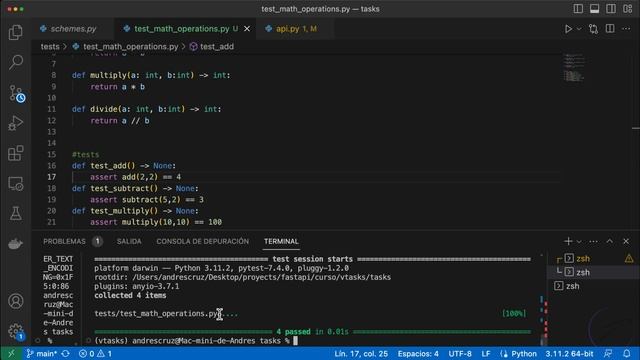Click tests/test_math_operations.py path in terminal
Screen dimensions: 640x360
[x=157, y=313]
